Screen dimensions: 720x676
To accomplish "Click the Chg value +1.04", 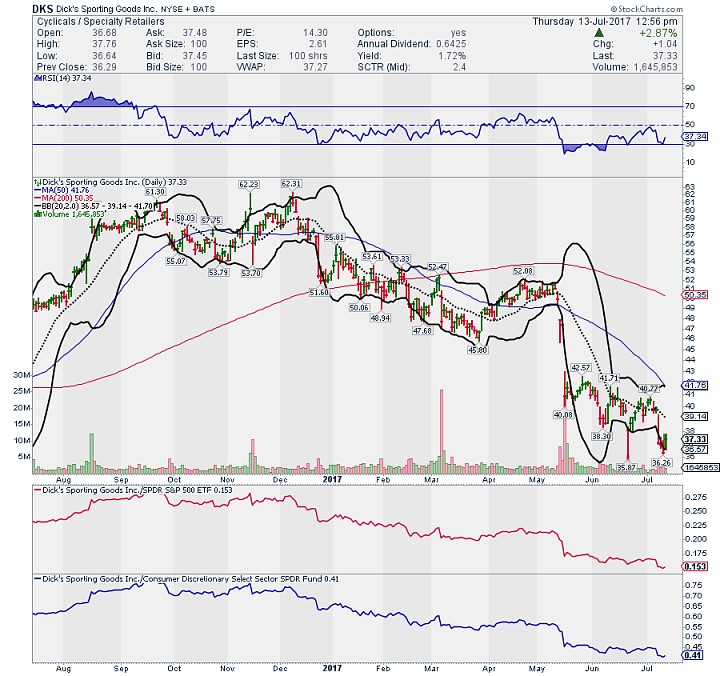I will tap(665, 44).
